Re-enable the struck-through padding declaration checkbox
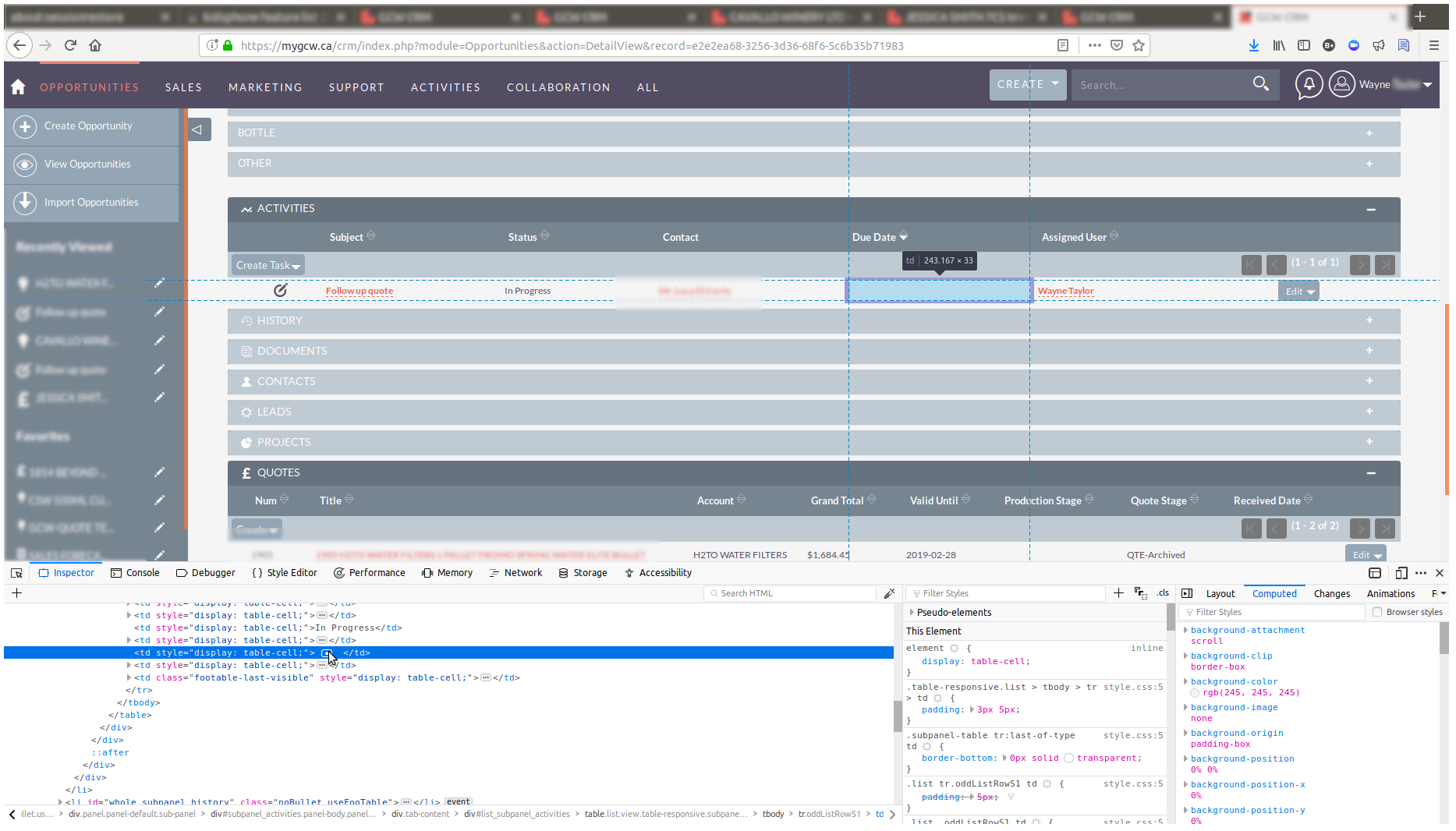1456x831 pixels. (914, 796)
